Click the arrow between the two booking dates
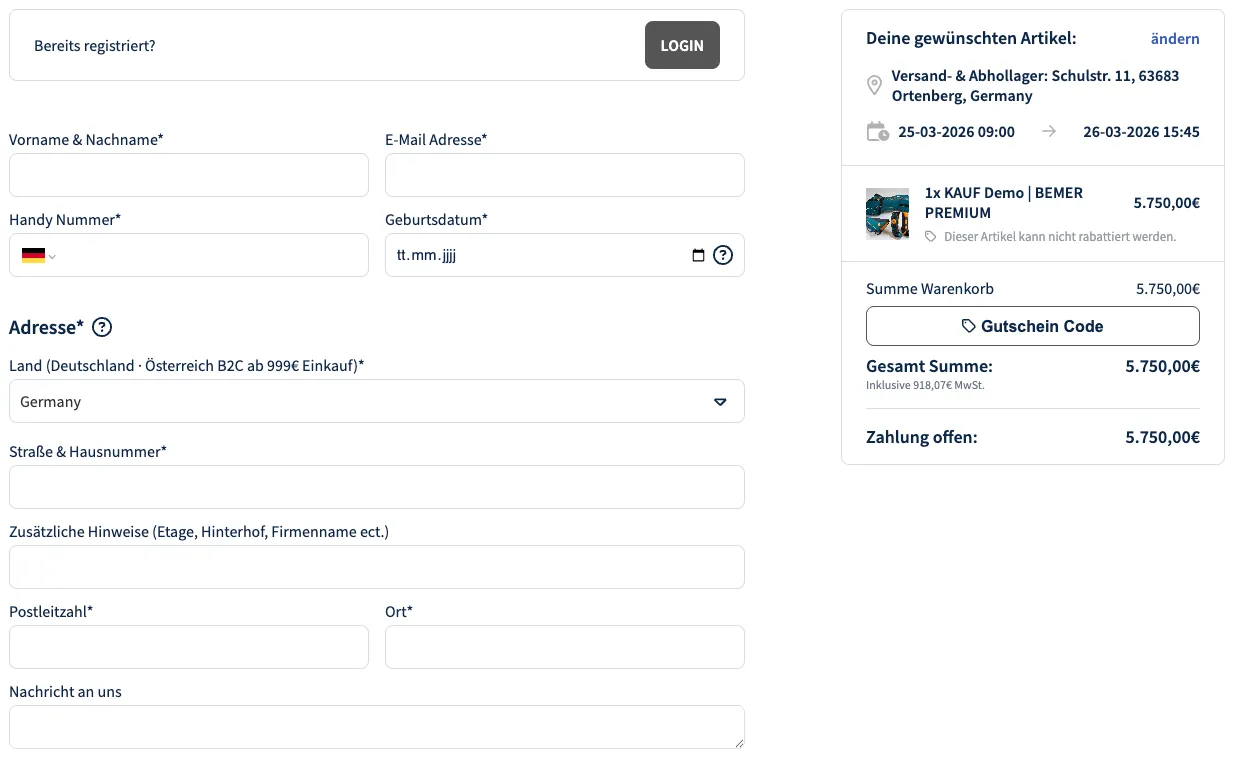1235x759 pixels. coord(1049,131)
